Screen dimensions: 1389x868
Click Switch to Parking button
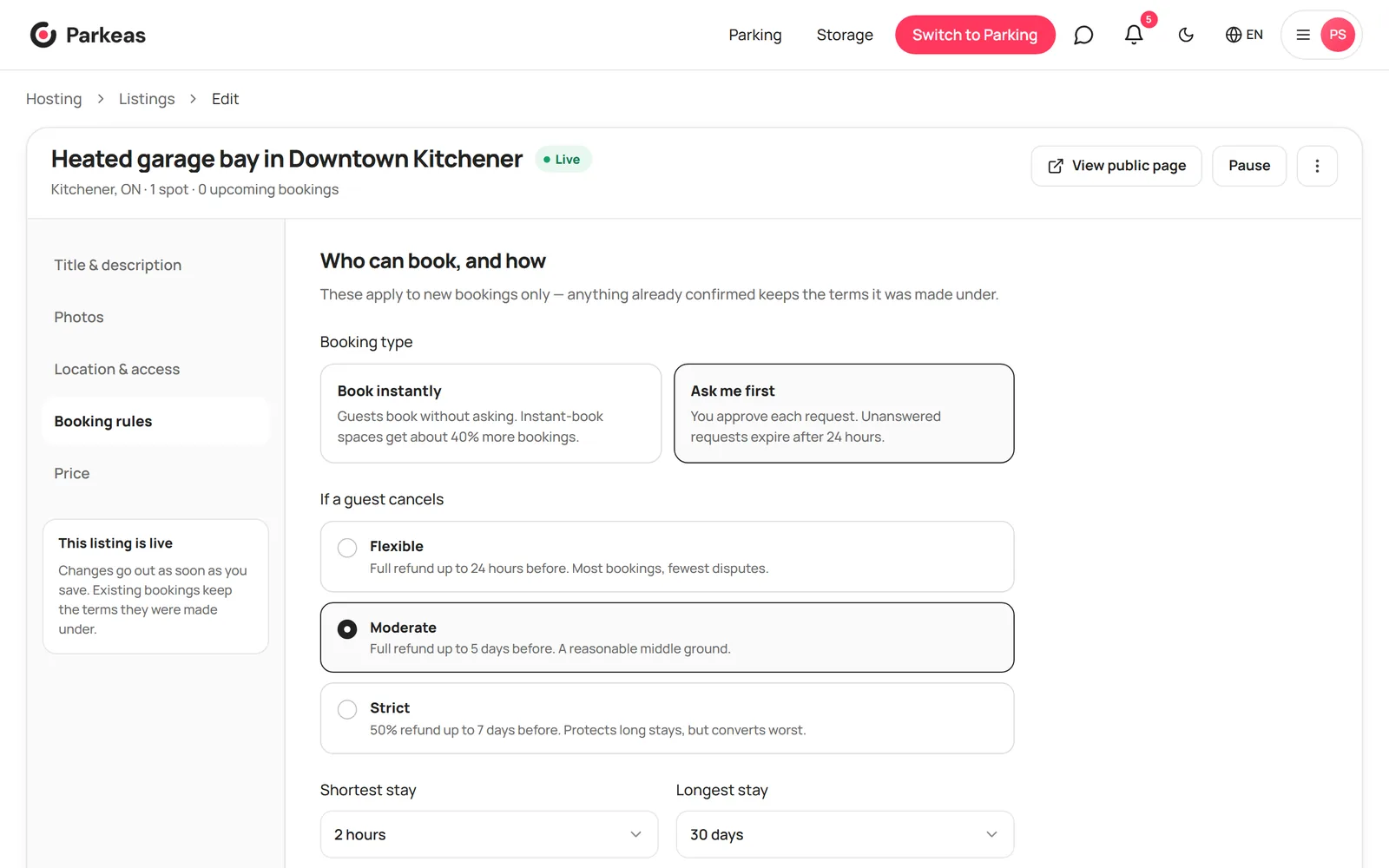tap(975, 35)
